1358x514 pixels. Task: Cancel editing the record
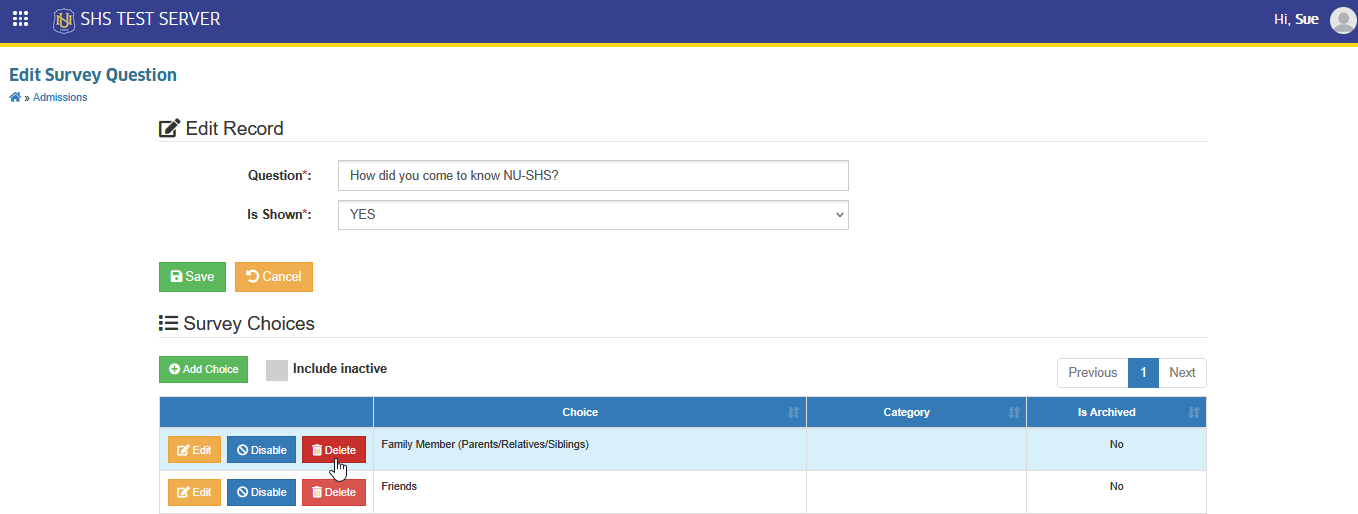click(x=274, y=277)
